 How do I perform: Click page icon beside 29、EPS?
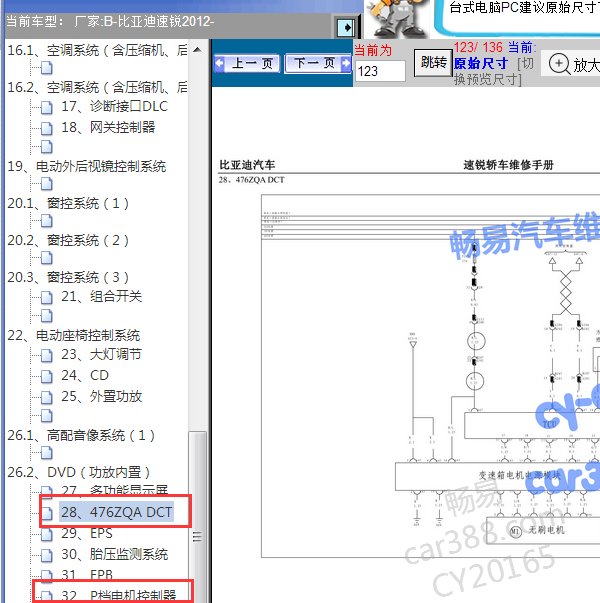click(x=47, y=534)
